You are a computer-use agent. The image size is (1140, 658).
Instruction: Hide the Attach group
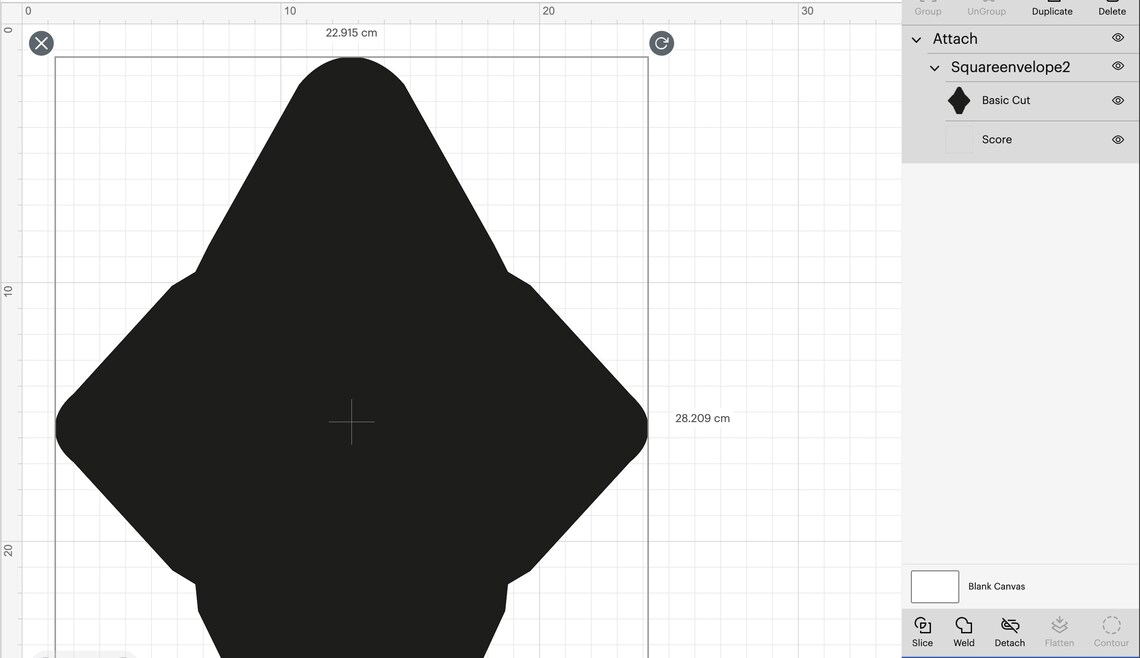click(x=1118, y=38)
